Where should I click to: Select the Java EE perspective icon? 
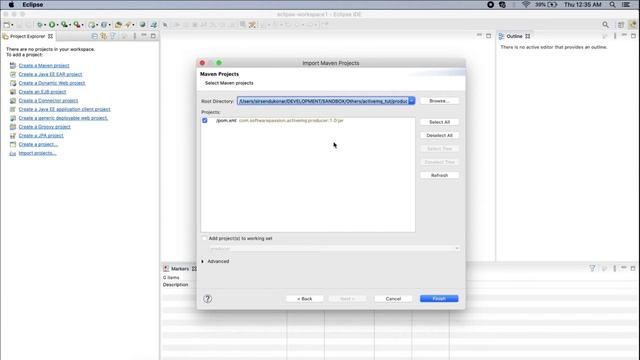[x=633, y=25]
